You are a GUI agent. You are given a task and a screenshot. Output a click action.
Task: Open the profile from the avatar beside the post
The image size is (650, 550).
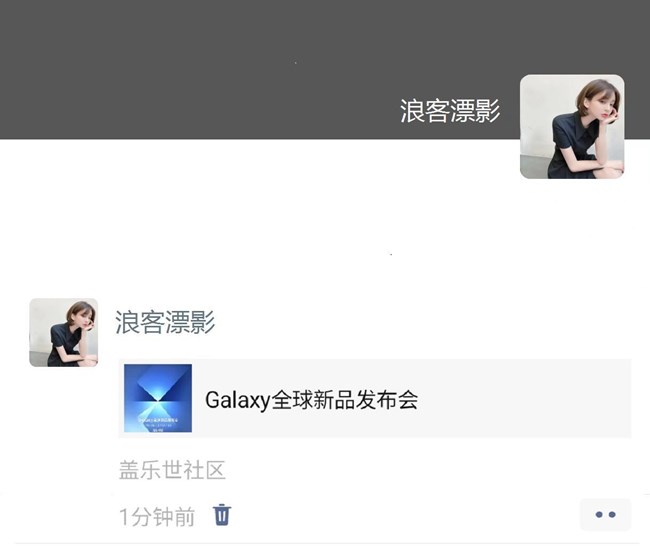pos(64,332)
